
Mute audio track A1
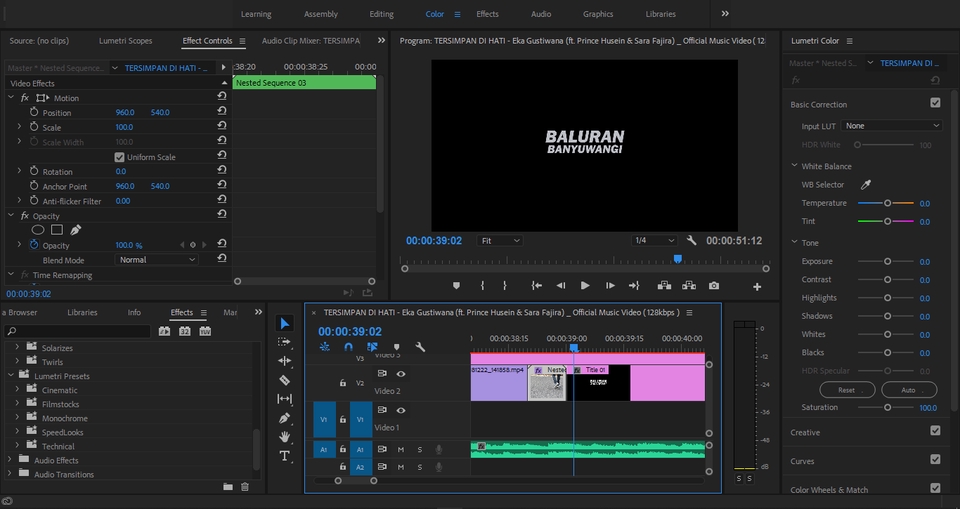tap(400, 450)
